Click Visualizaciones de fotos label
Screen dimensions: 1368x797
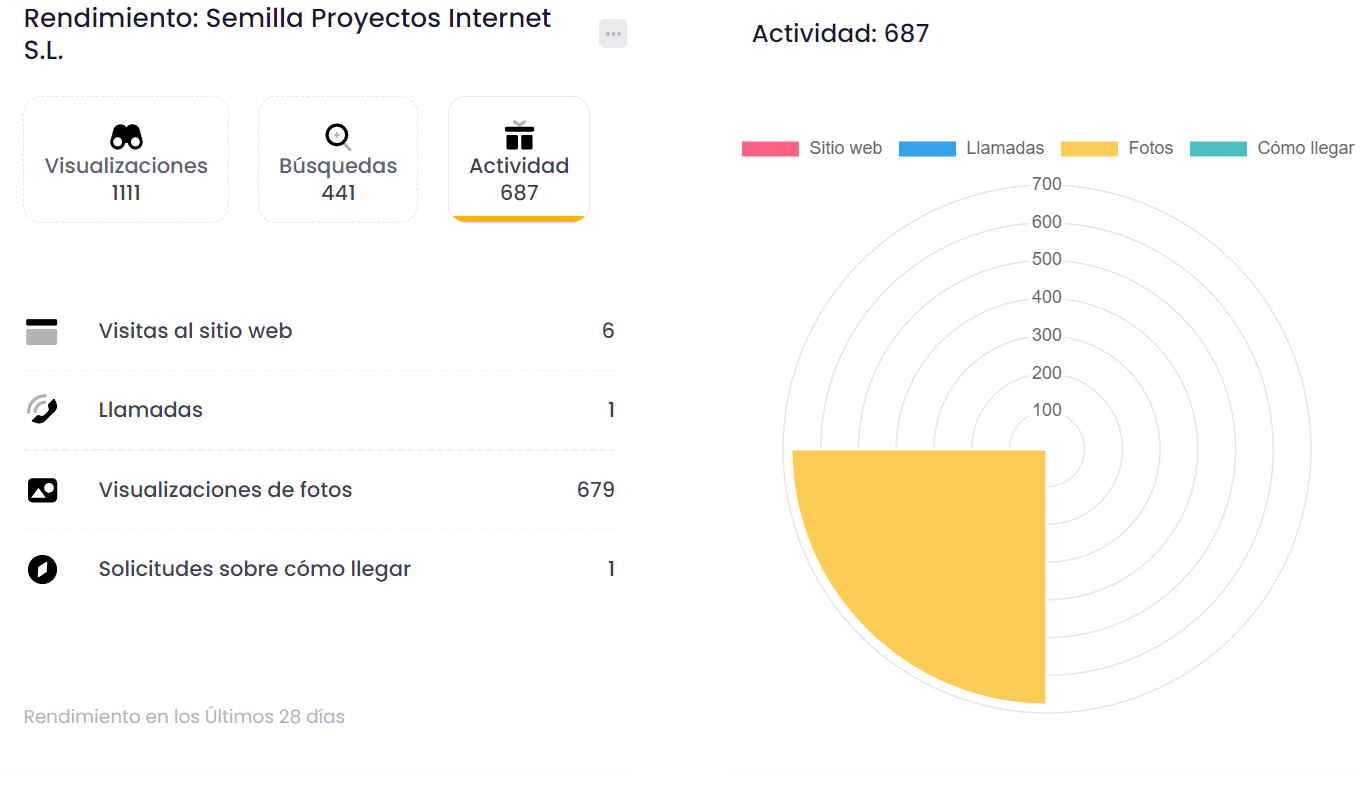click(x=225, y=490)
